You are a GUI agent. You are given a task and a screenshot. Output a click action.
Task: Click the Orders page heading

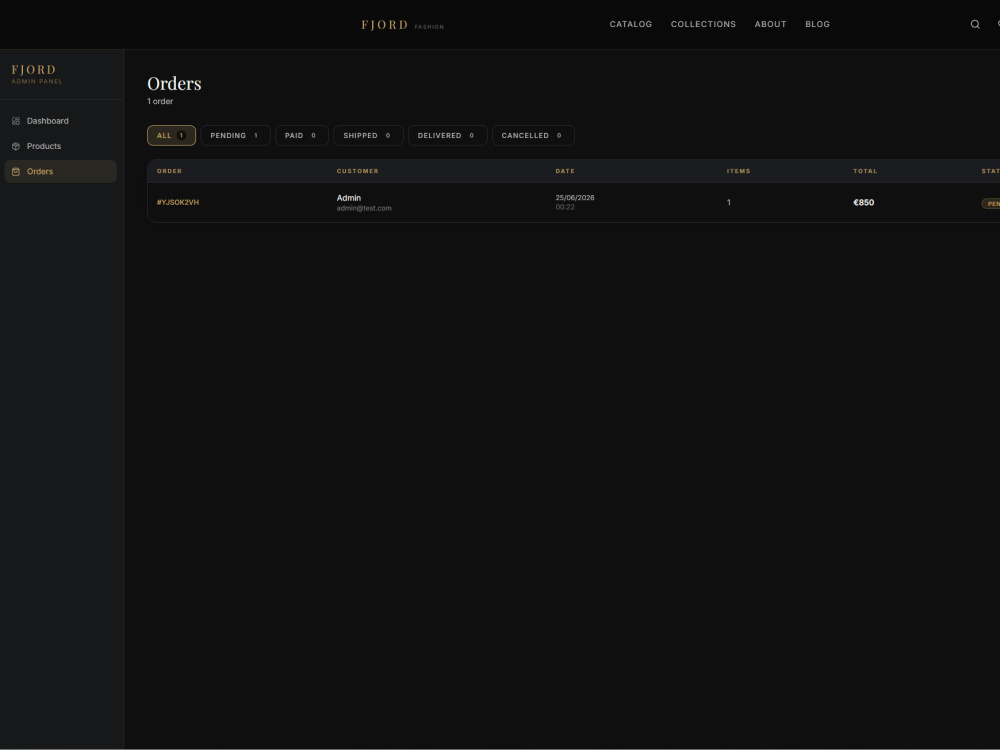[174, 84]
